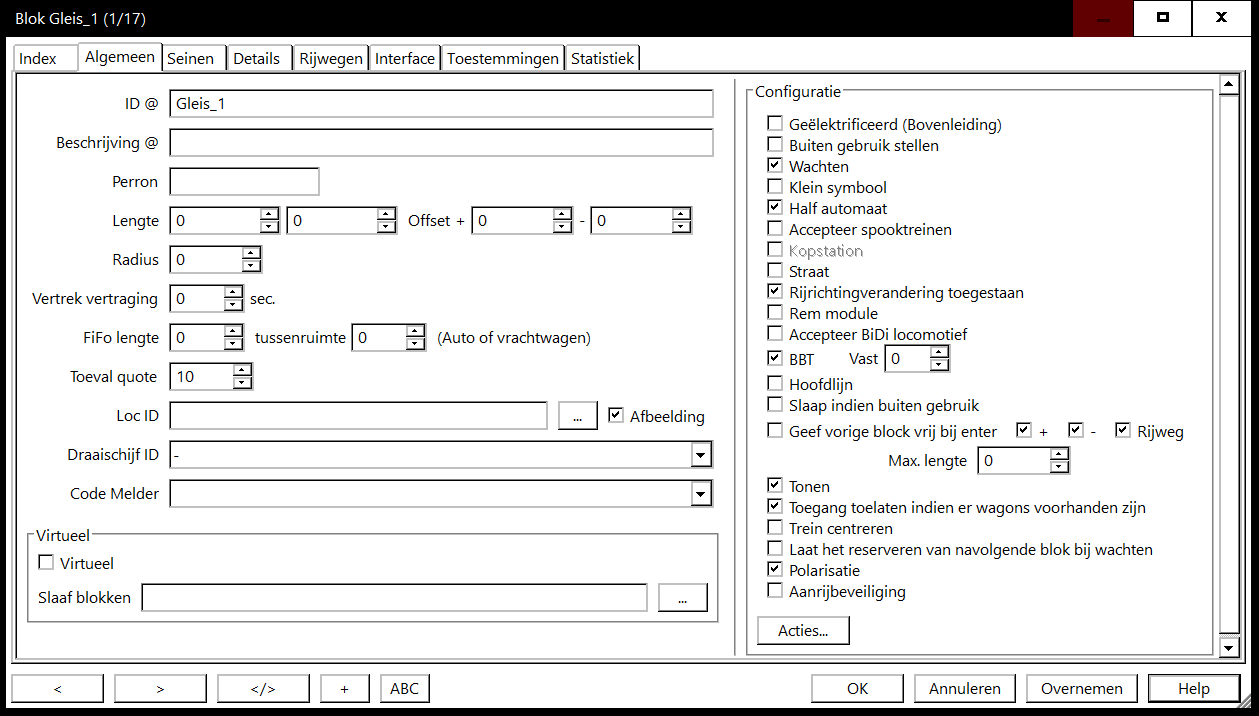Go to next block with > button

click(160, 688)
